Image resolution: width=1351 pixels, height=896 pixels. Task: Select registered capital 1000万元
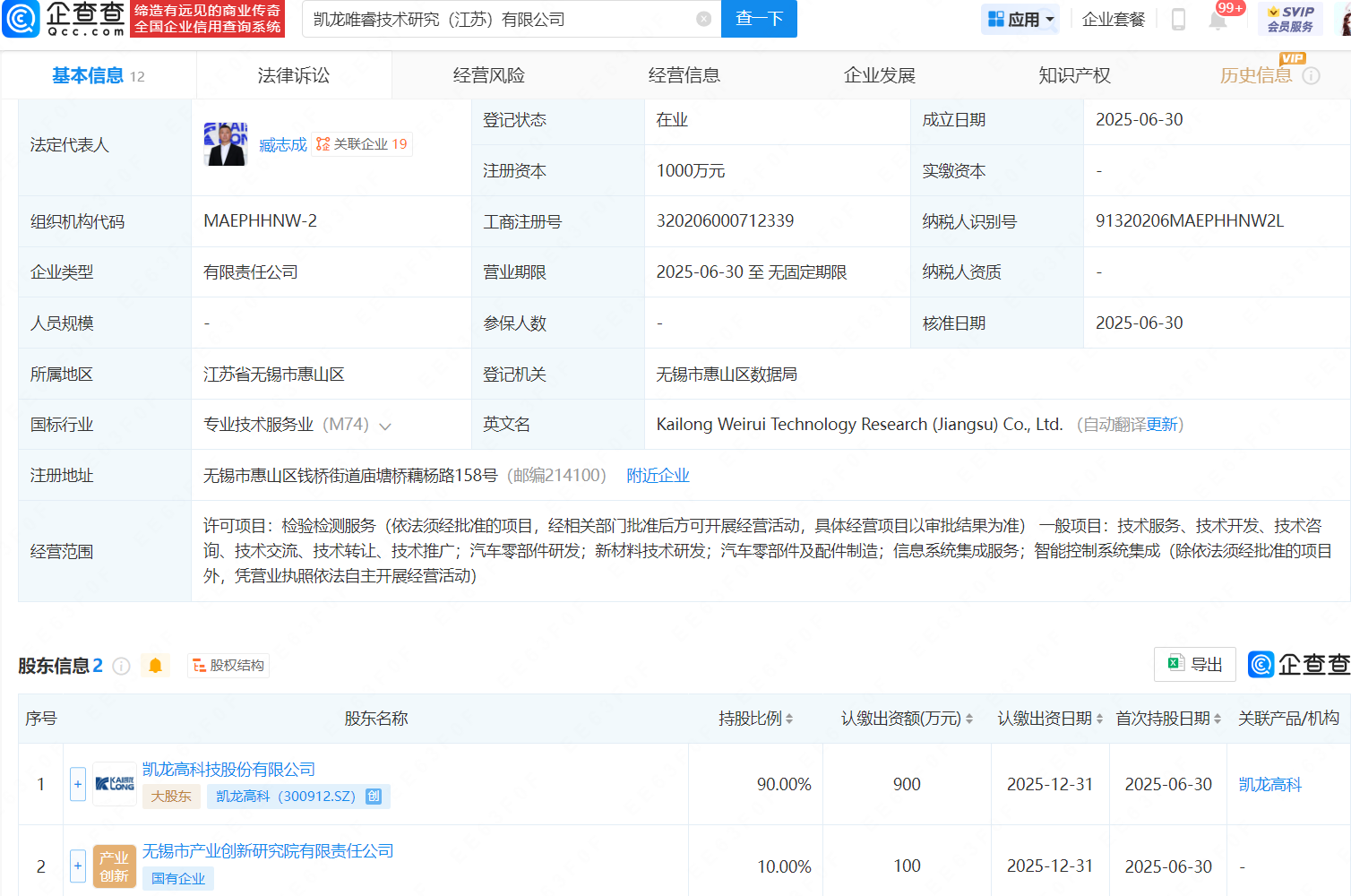pyautogui.click(x=691, y=171)
